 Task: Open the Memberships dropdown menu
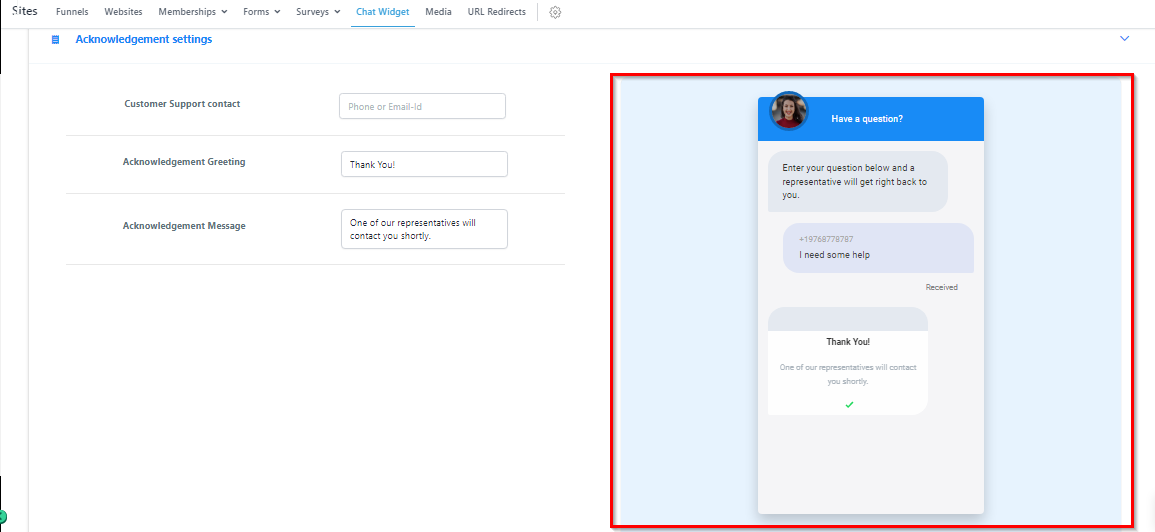click(192, 12)
